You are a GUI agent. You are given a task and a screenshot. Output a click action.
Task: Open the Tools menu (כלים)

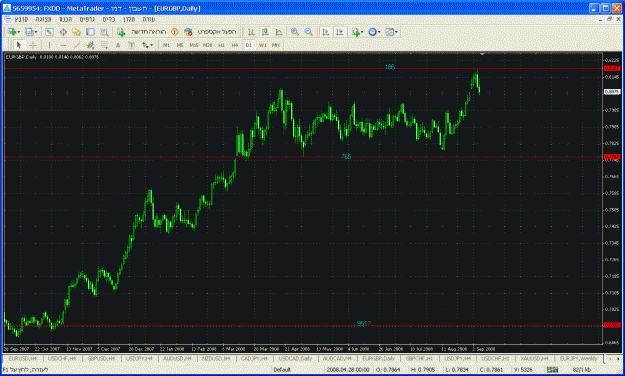pyautogui.click(x=109, y=19)
